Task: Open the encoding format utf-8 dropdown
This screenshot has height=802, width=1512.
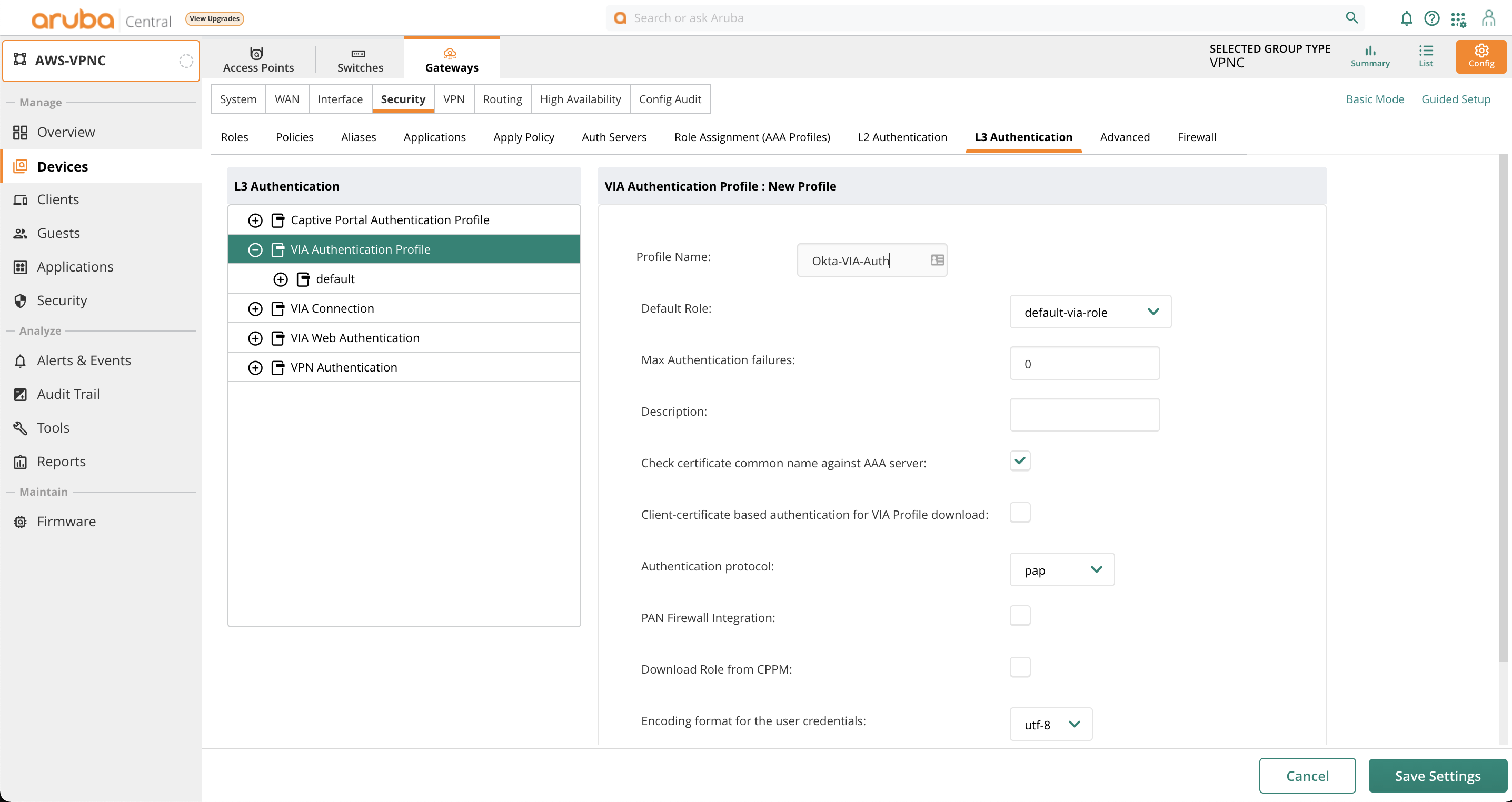Action: 1050,724
